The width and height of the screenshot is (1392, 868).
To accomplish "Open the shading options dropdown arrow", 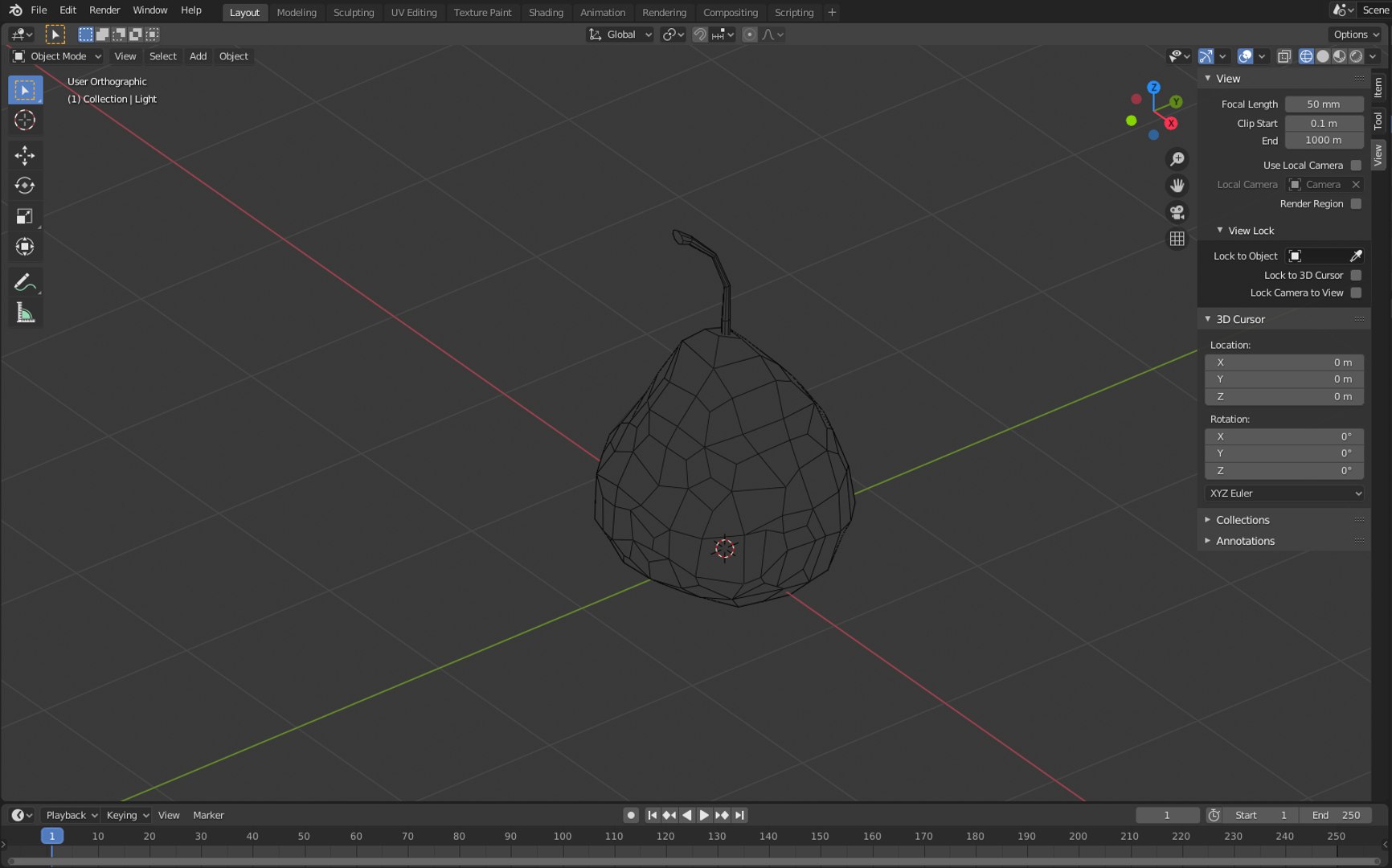I will pyautogui.click(x=1374, y=56).
